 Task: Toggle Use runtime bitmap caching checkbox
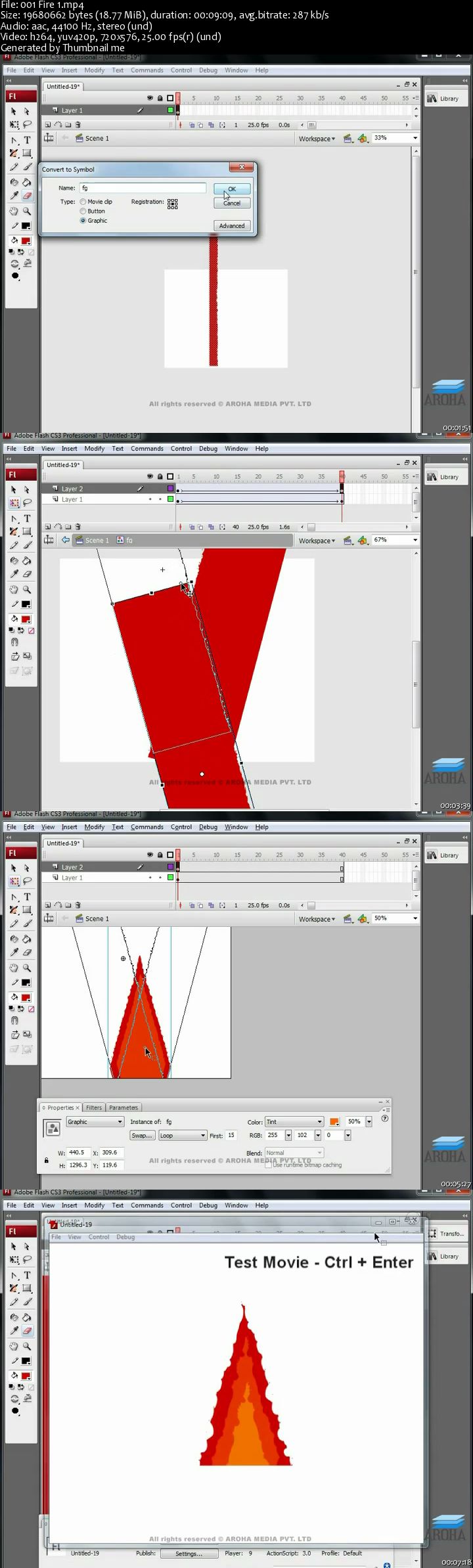268,1165
